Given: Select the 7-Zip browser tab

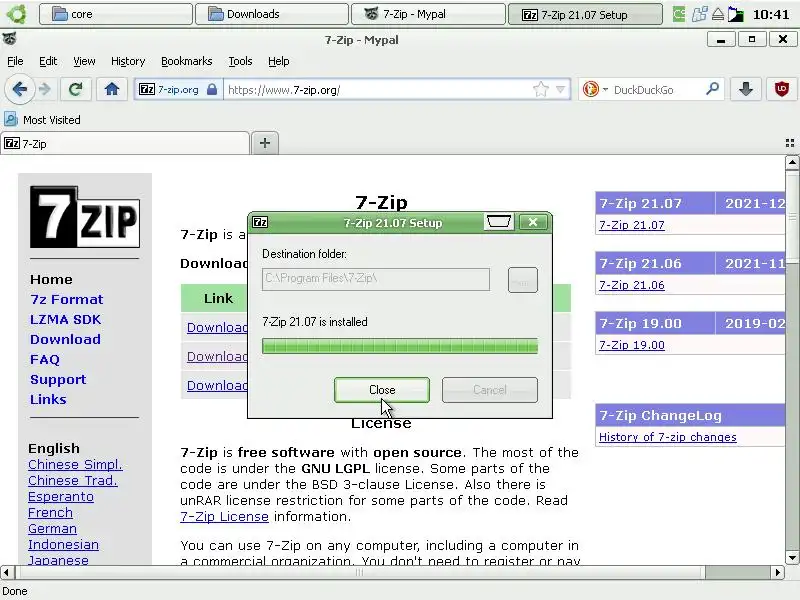Looking at the screenshot, I should coord(125,144).
